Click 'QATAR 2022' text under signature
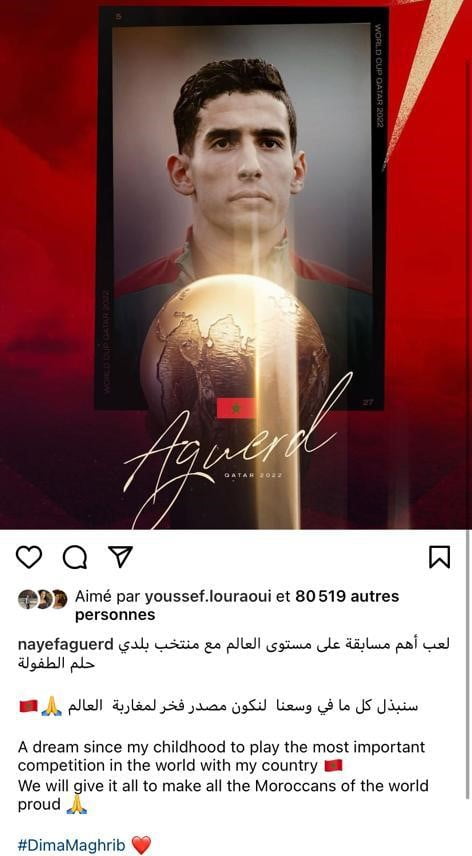472x856 pixels. click(254, 475)
